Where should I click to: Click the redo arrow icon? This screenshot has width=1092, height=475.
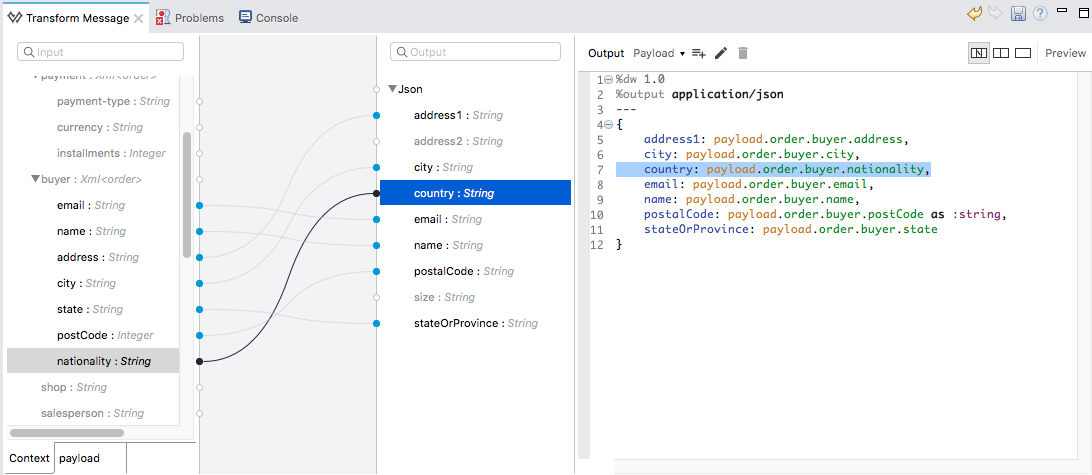pos(996,14)
